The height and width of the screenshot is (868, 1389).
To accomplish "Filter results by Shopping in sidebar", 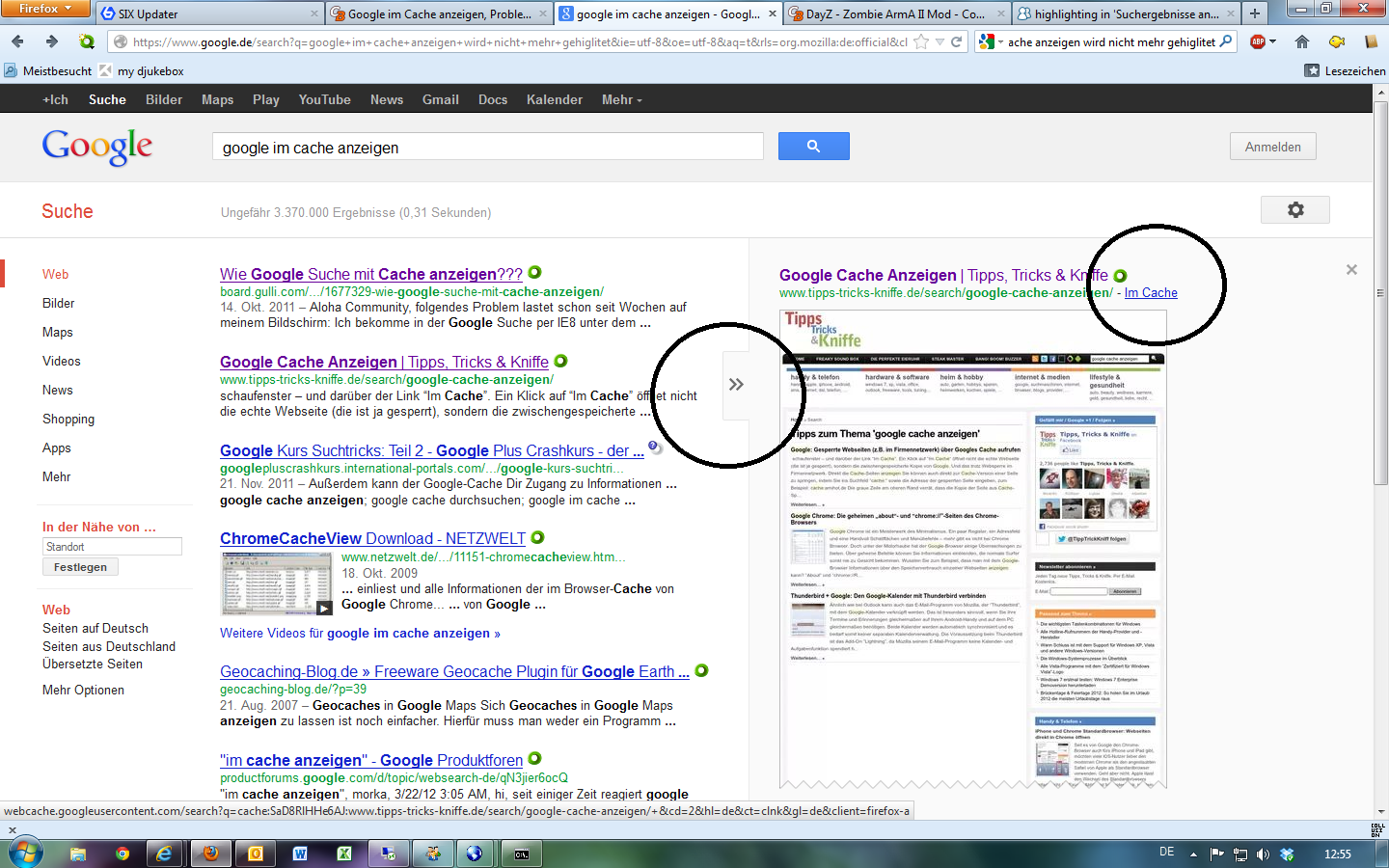I will click(68, 419).
